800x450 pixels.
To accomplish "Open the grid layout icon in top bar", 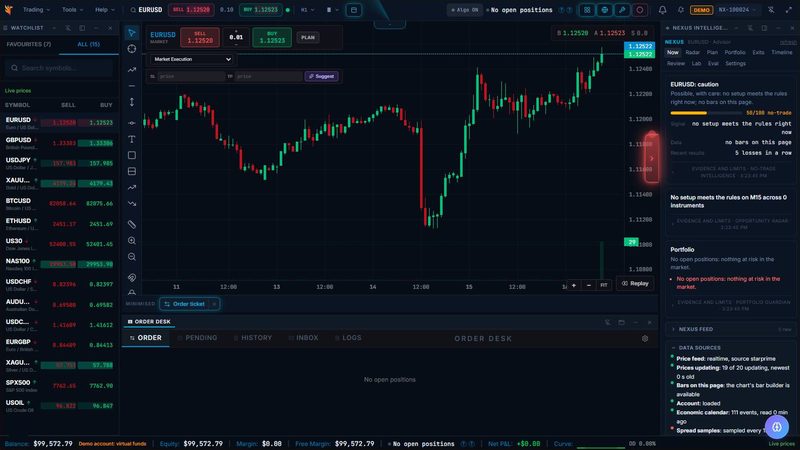I will (x=587, y=10).
